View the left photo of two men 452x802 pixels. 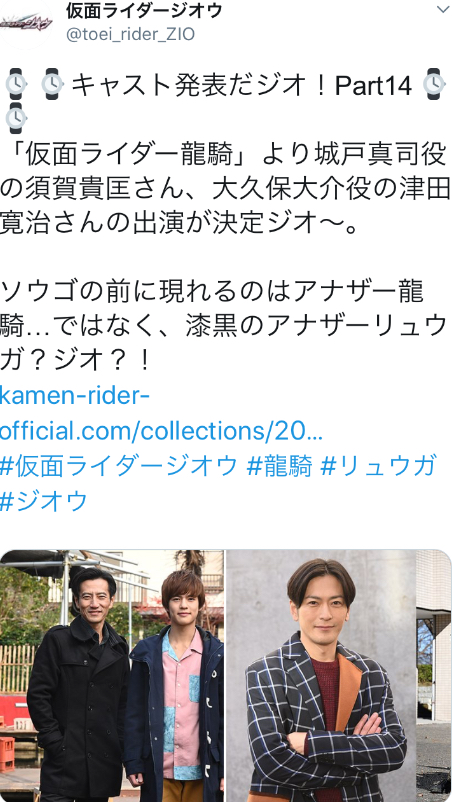(x=112, y=676)
